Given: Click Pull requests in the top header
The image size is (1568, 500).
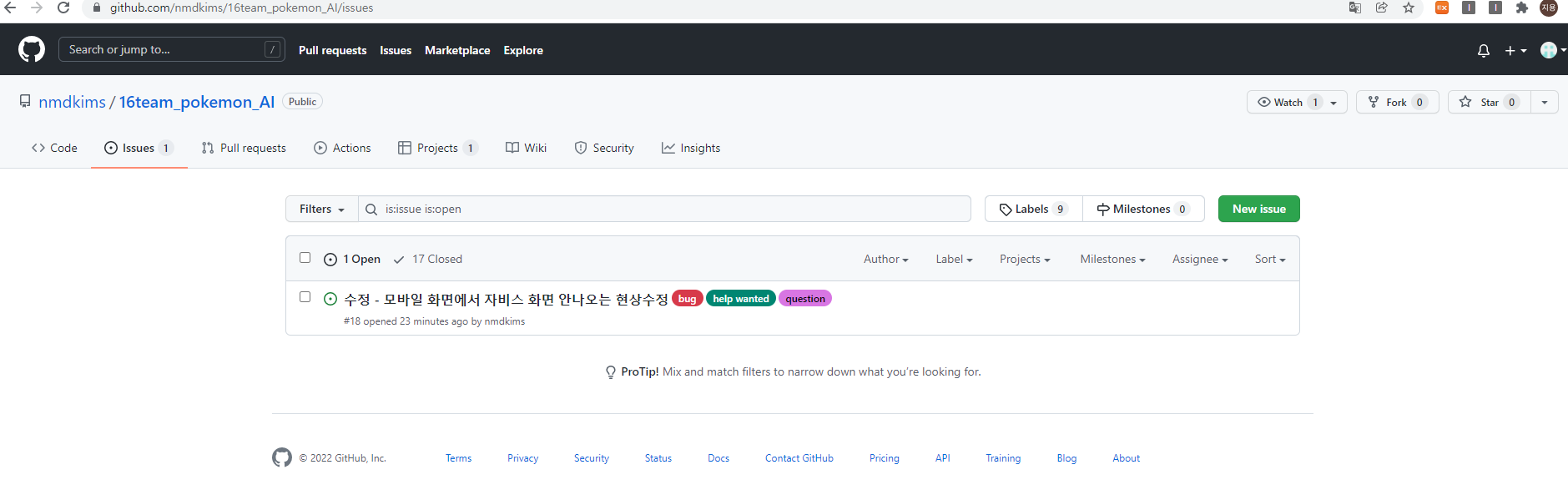Looking at the screenshot, I should click(332, 50).
